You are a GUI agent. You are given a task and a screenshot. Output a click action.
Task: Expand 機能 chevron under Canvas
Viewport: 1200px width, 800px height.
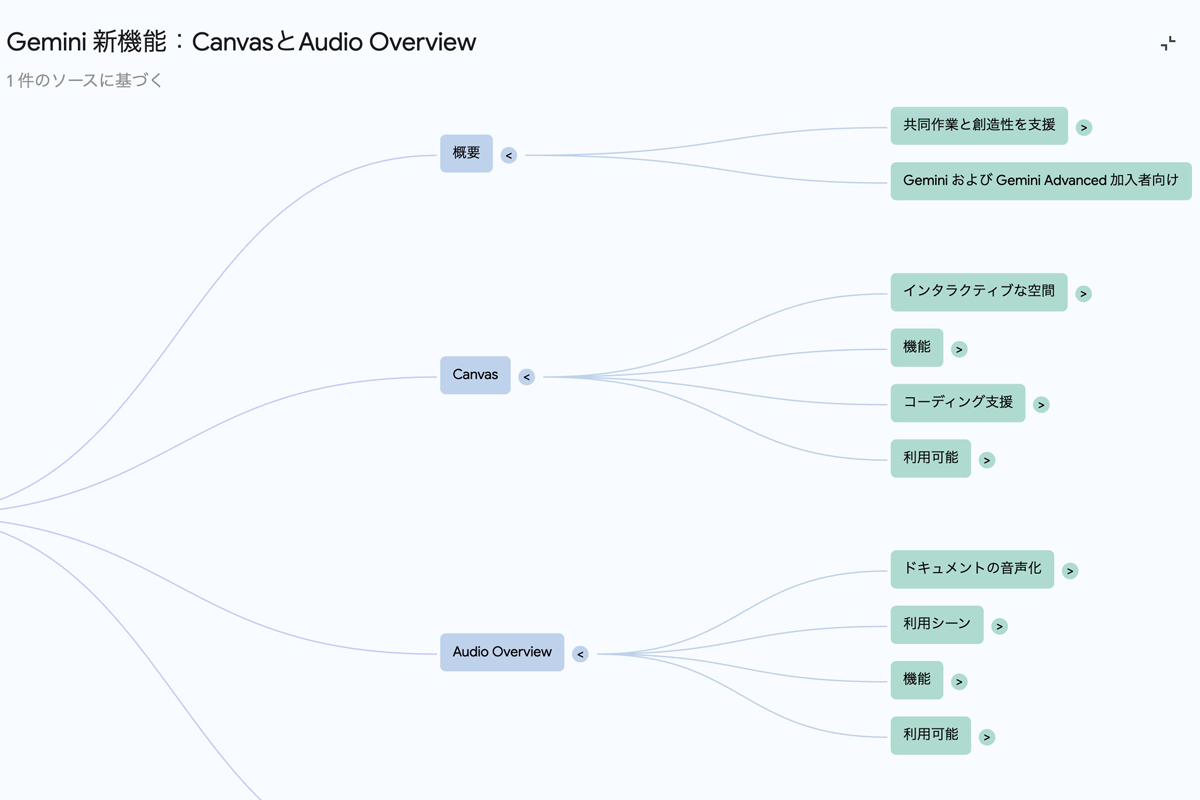(959, 349)
